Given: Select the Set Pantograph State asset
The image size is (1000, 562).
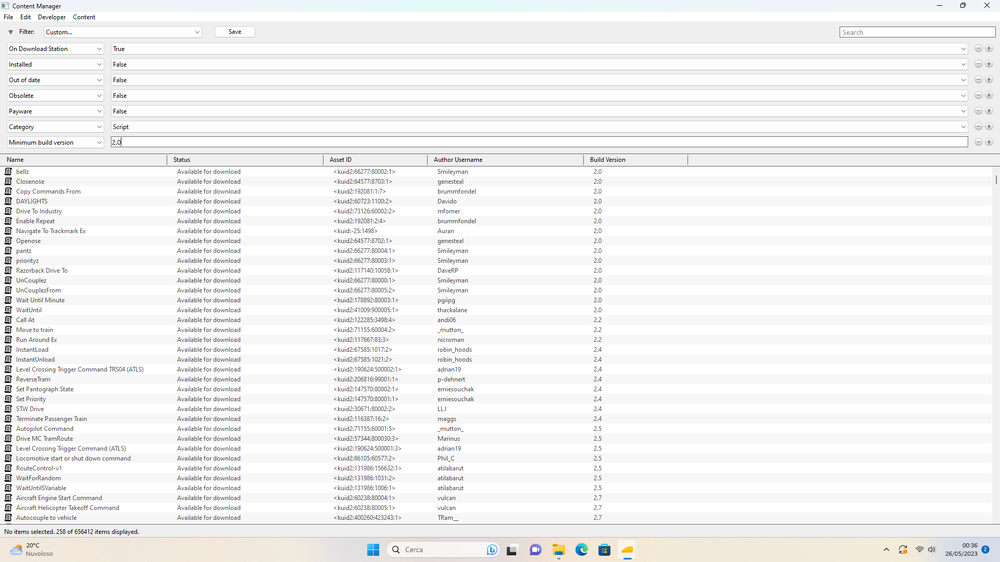Looking at the screenshot, I should tap(45, 389).
